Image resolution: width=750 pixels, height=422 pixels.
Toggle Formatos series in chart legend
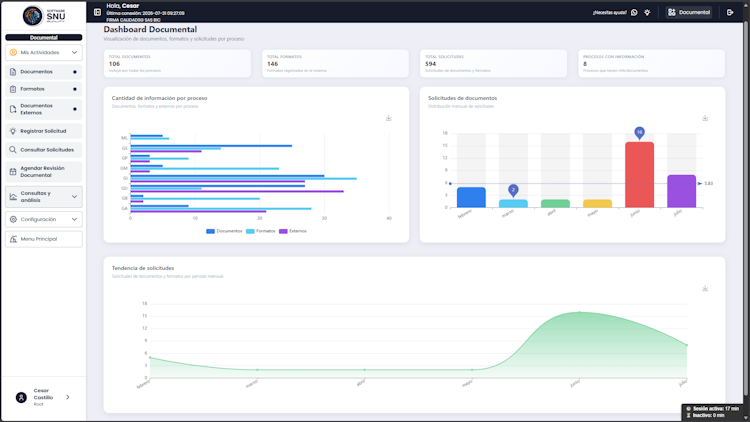click(x=261, y=231)
